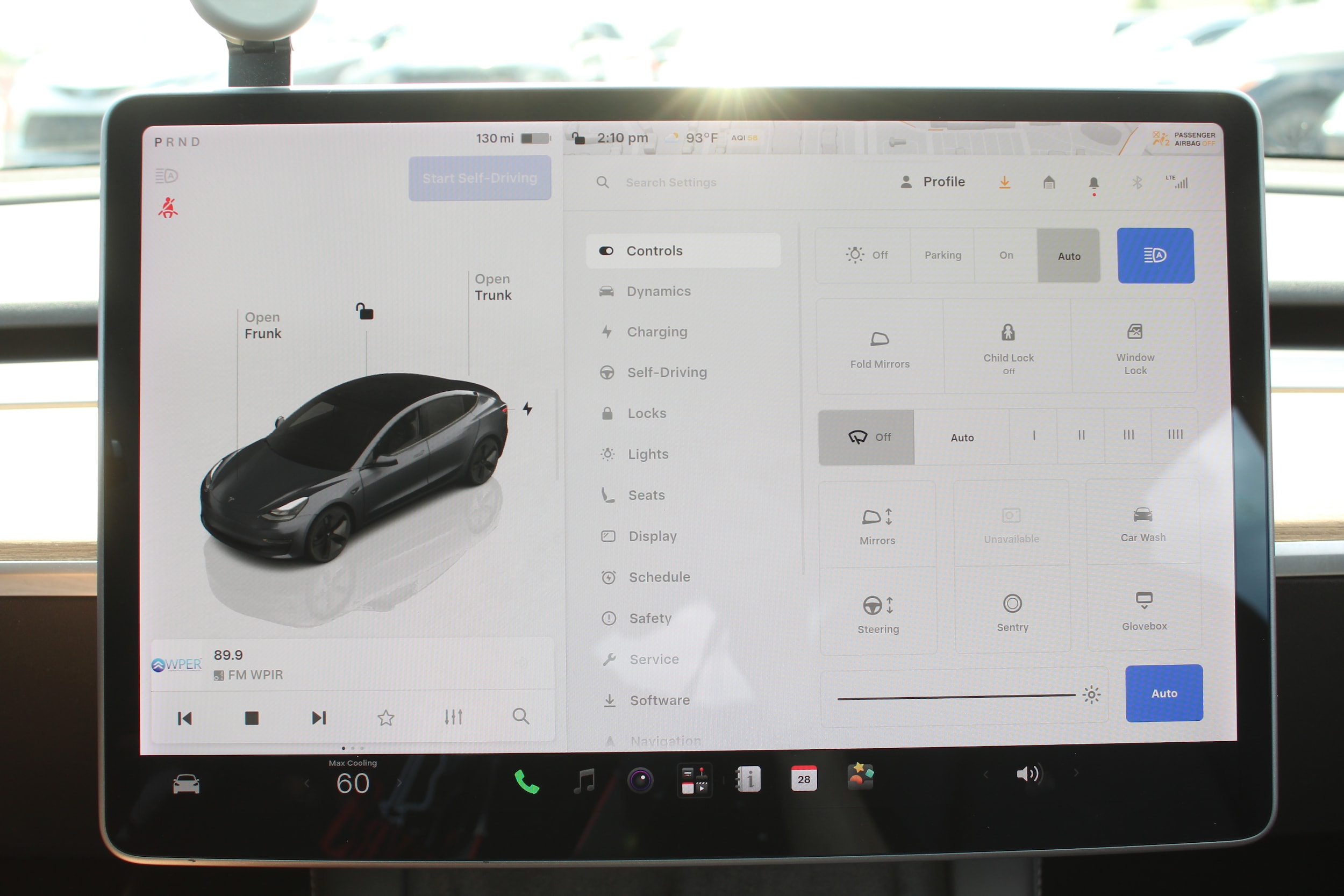Screen dimensions: 1344x896
Task: Raise volume with right chevron
Action: (1076, 772)
